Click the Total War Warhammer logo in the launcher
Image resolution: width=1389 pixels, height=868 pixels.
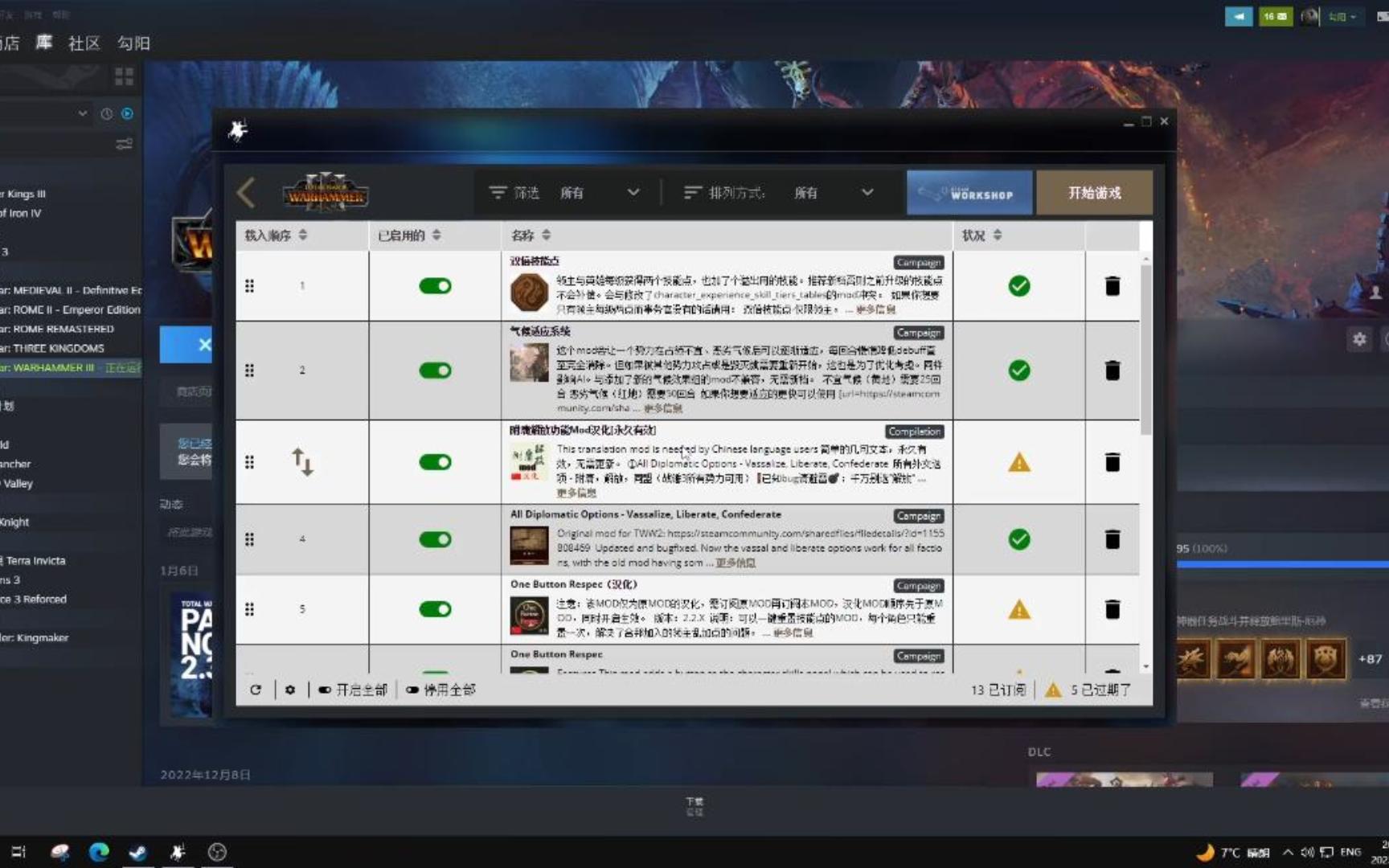point(326,193)
